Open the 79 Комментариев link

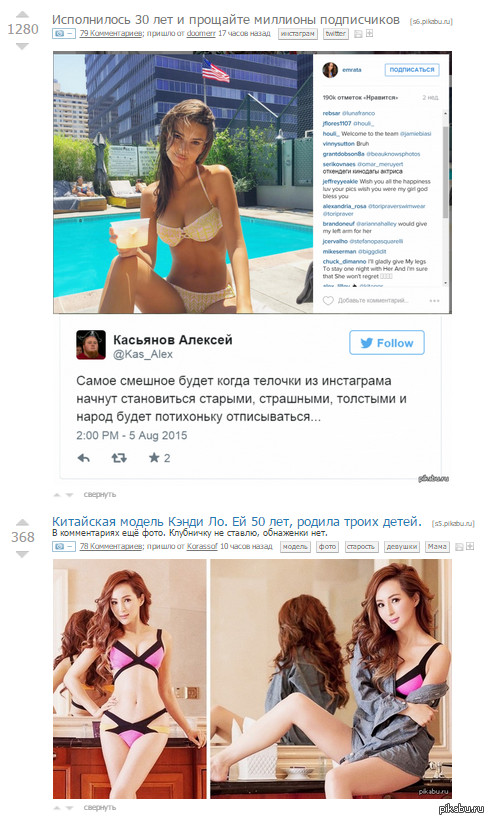click(x=110, y=33)
